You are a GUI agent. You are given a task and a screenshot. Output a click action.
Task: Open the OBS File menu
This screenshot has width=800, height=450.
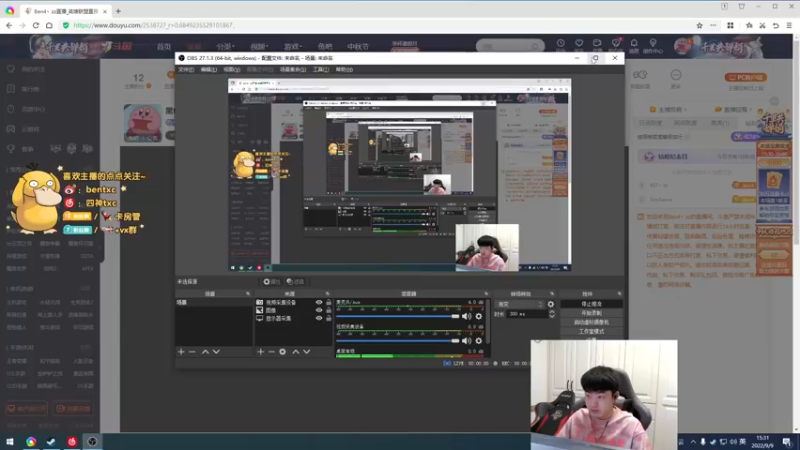coord(186,69)
